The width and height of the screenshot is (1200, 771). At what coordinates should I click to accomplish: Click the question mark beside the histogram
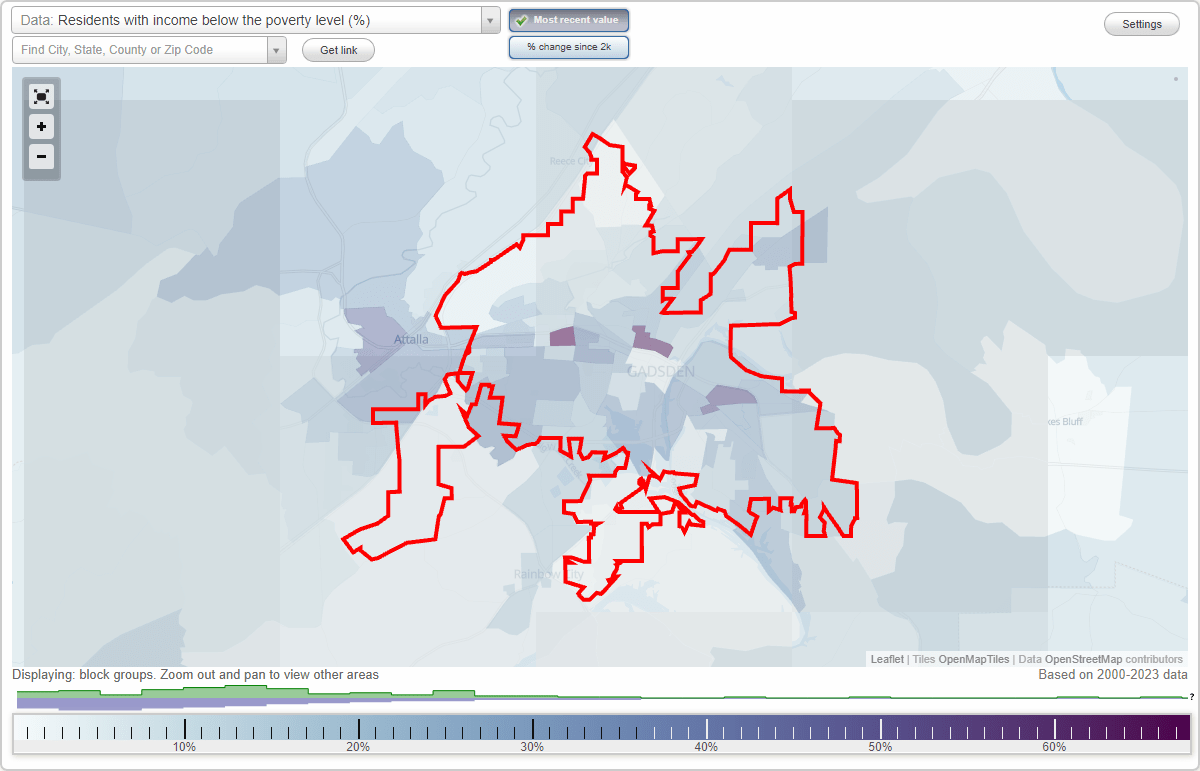pos(1192,696)
